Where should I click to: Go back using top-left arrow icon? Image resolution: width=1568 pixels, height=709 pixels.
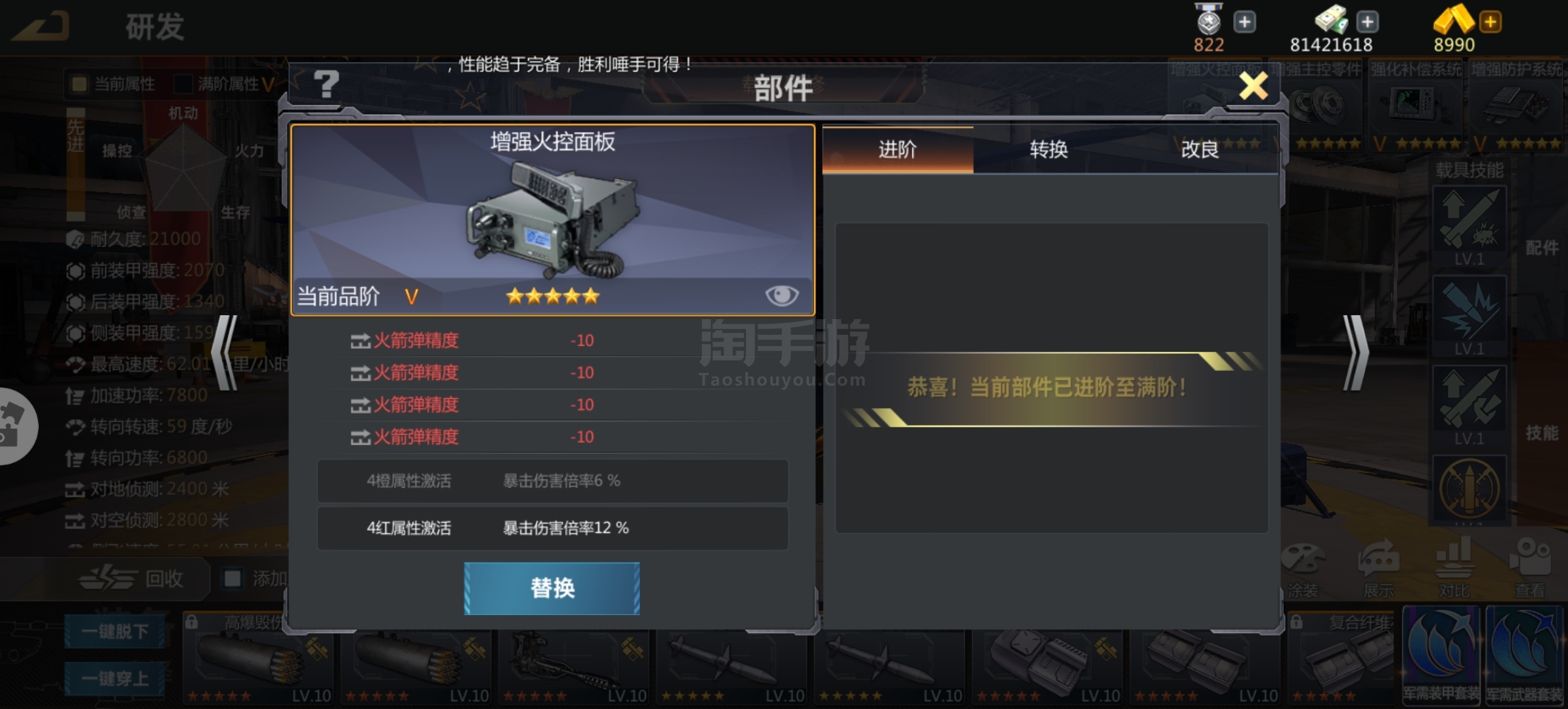tap(42, 27)
